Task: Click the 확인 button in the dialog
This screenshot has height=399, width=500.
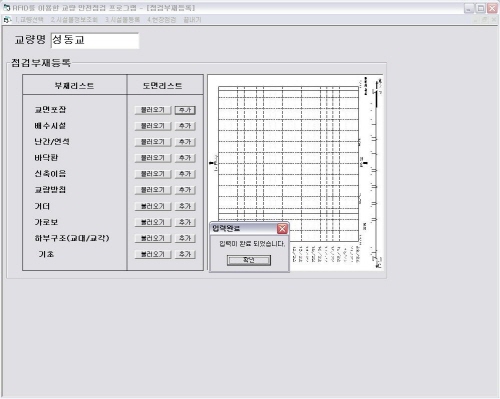Action: 249,260
